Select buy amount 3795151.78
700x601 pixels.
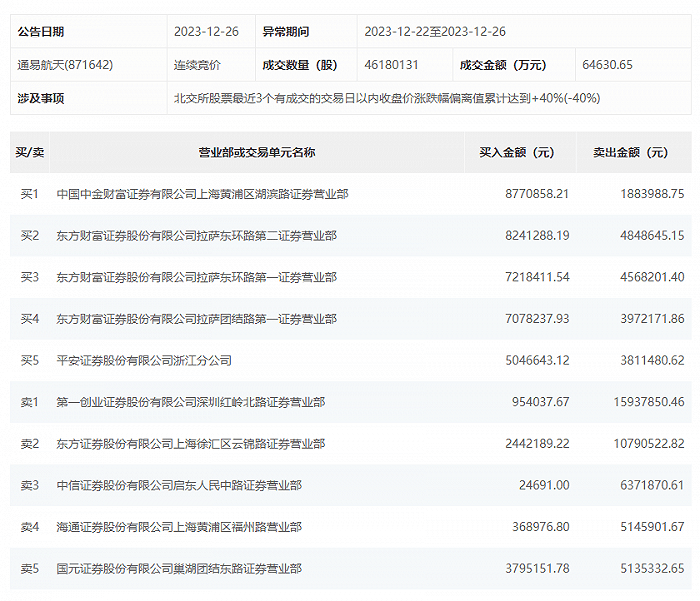click(x=537, y=568)
